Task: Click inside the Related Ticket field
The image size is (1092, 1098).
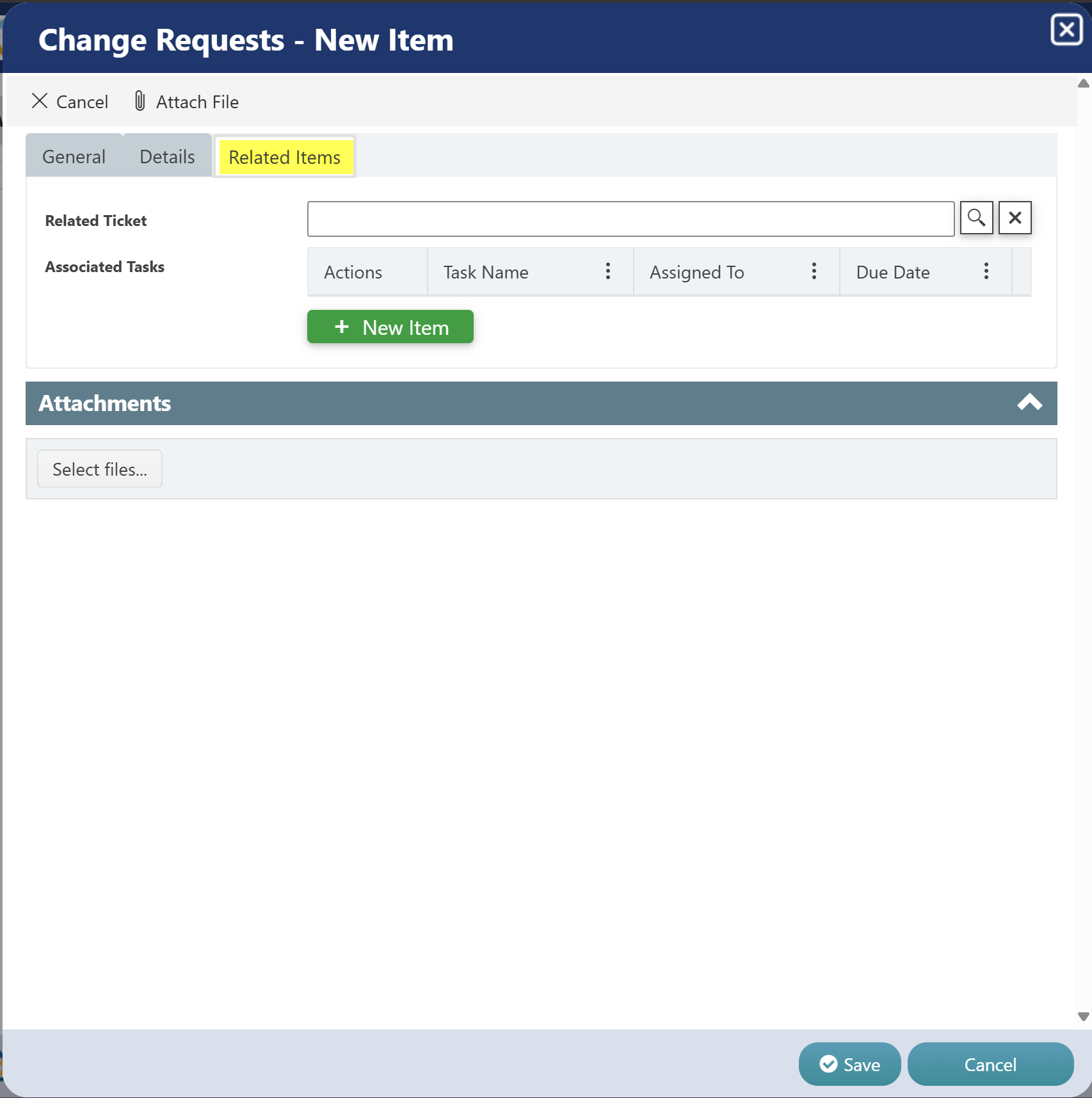Action: click(x=630, y=218)
